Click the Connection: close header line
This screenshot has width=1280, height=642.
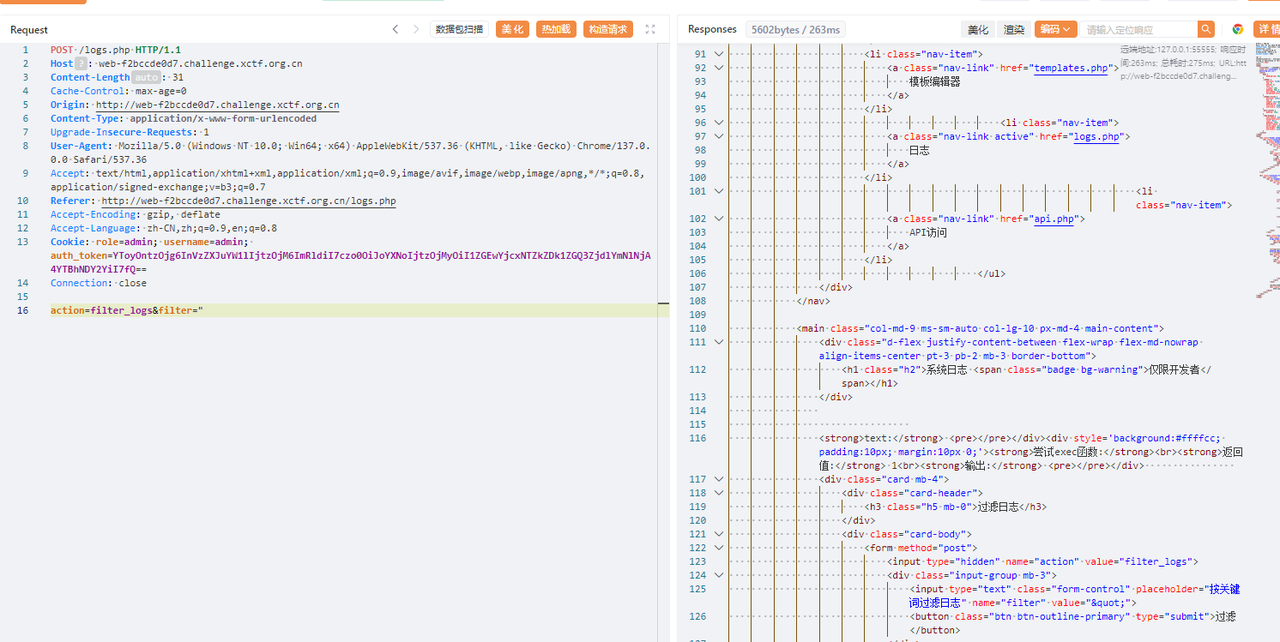99,283
